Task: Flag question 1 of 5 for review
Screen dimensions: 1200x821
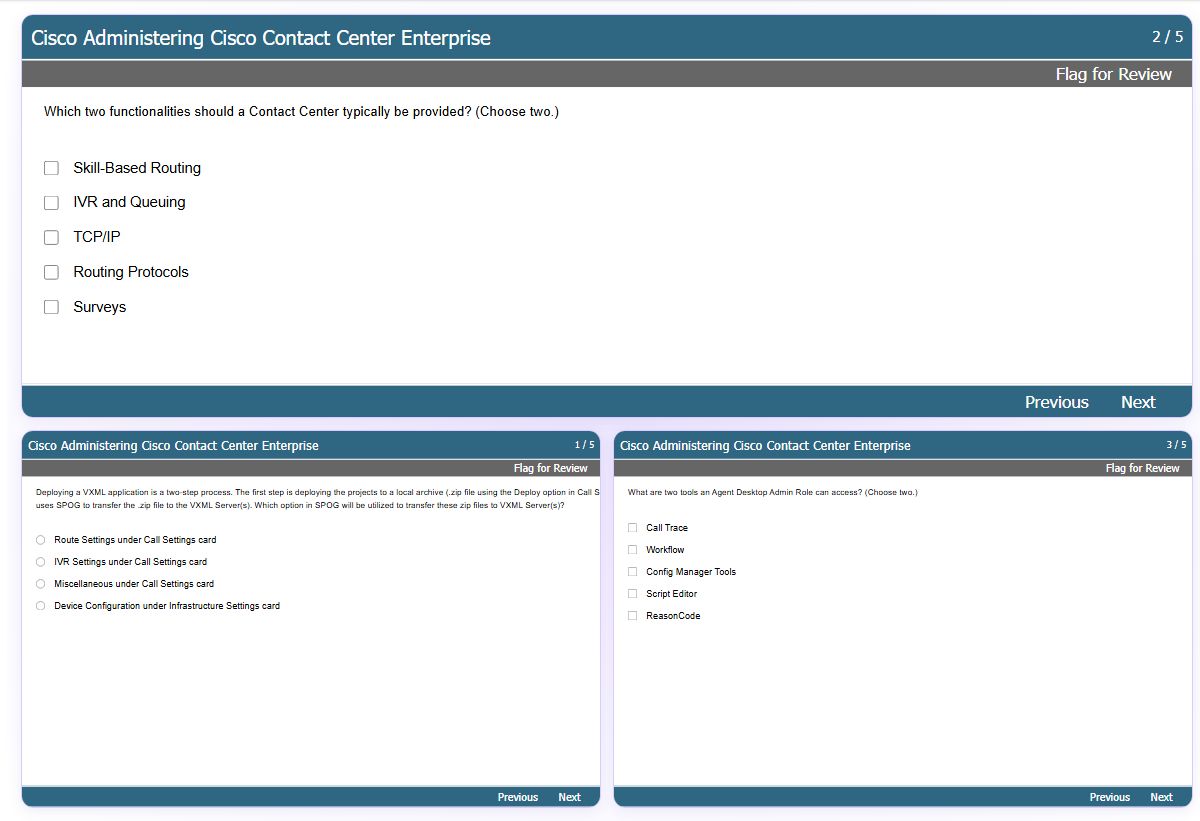Action: click(x=551, y=468)
